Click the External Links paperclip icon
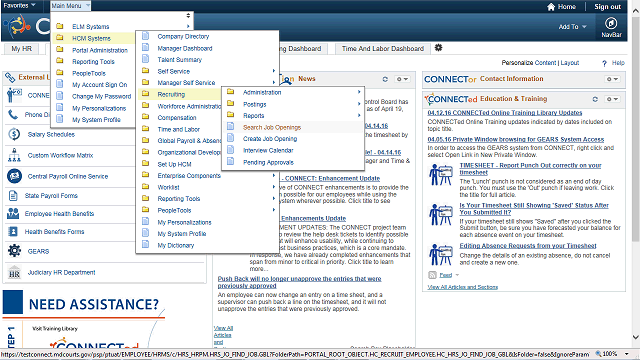 pyautogui.click(x=10, y=77)
